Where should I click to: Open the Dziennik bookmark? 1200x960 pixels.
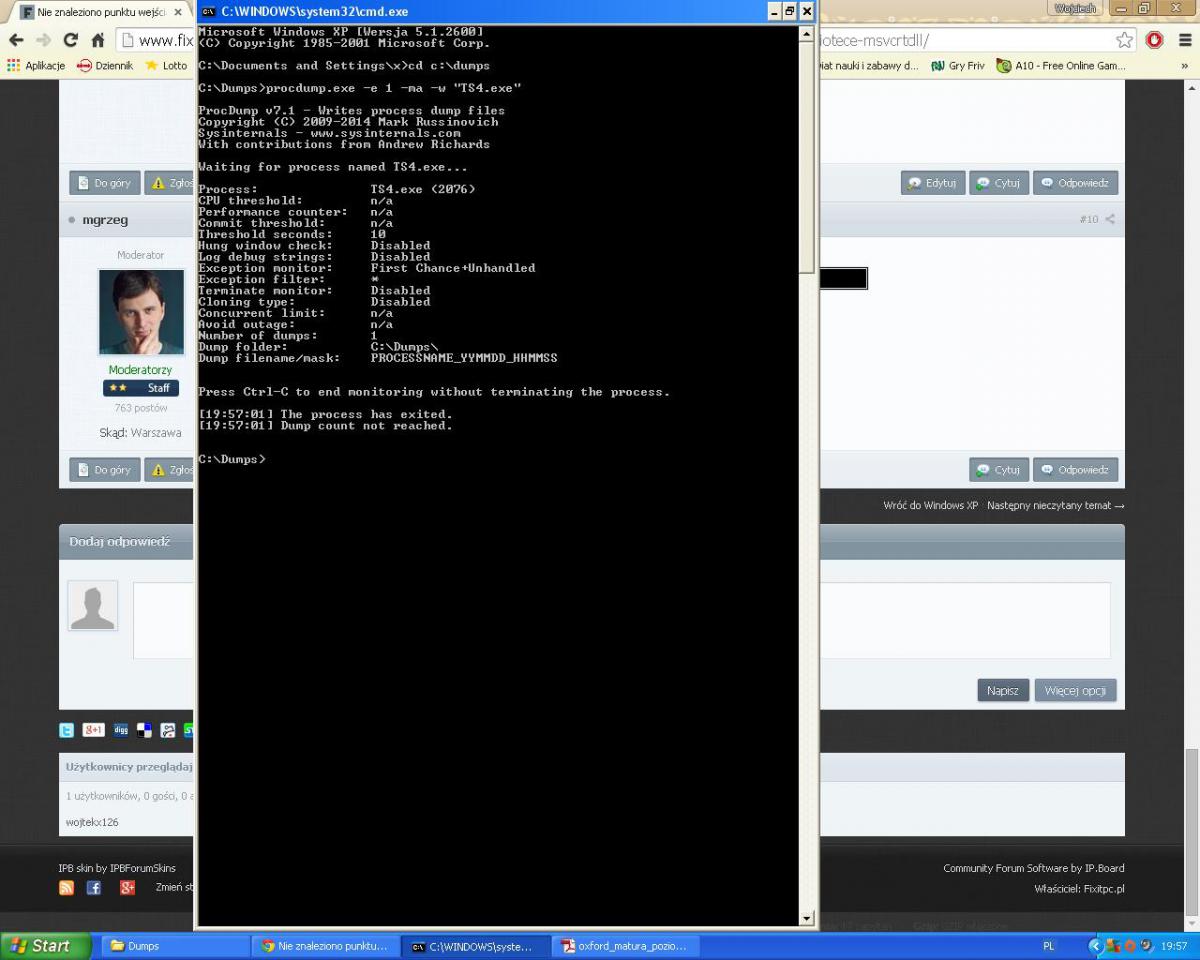[x=105, y=66]
